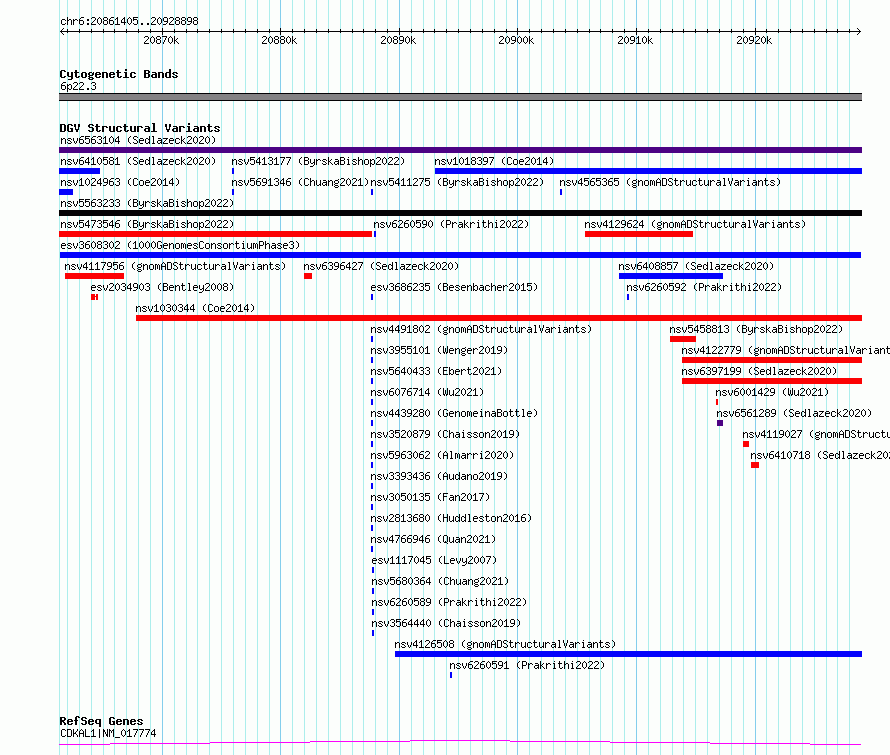This screenshot has width=890, height=755.
Task: Click nsv5411275 (ByrskaBishop2022) label
Action: [457, 182]
